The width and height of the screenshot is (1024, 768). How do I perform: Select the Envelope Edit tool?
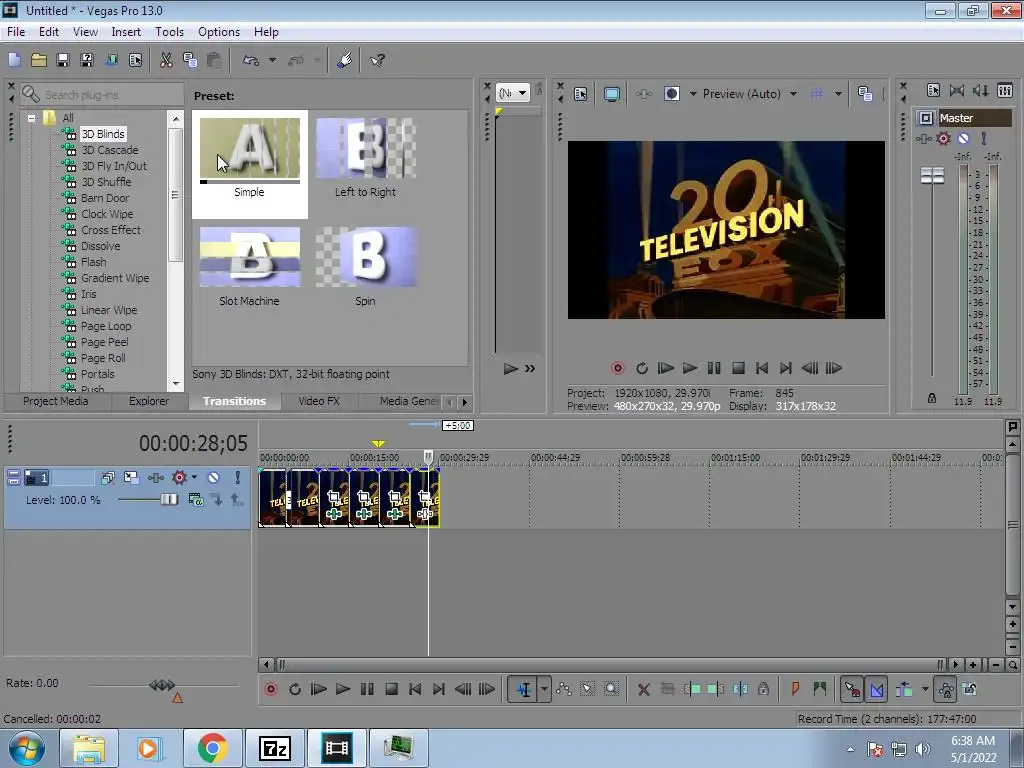[564, 689]
